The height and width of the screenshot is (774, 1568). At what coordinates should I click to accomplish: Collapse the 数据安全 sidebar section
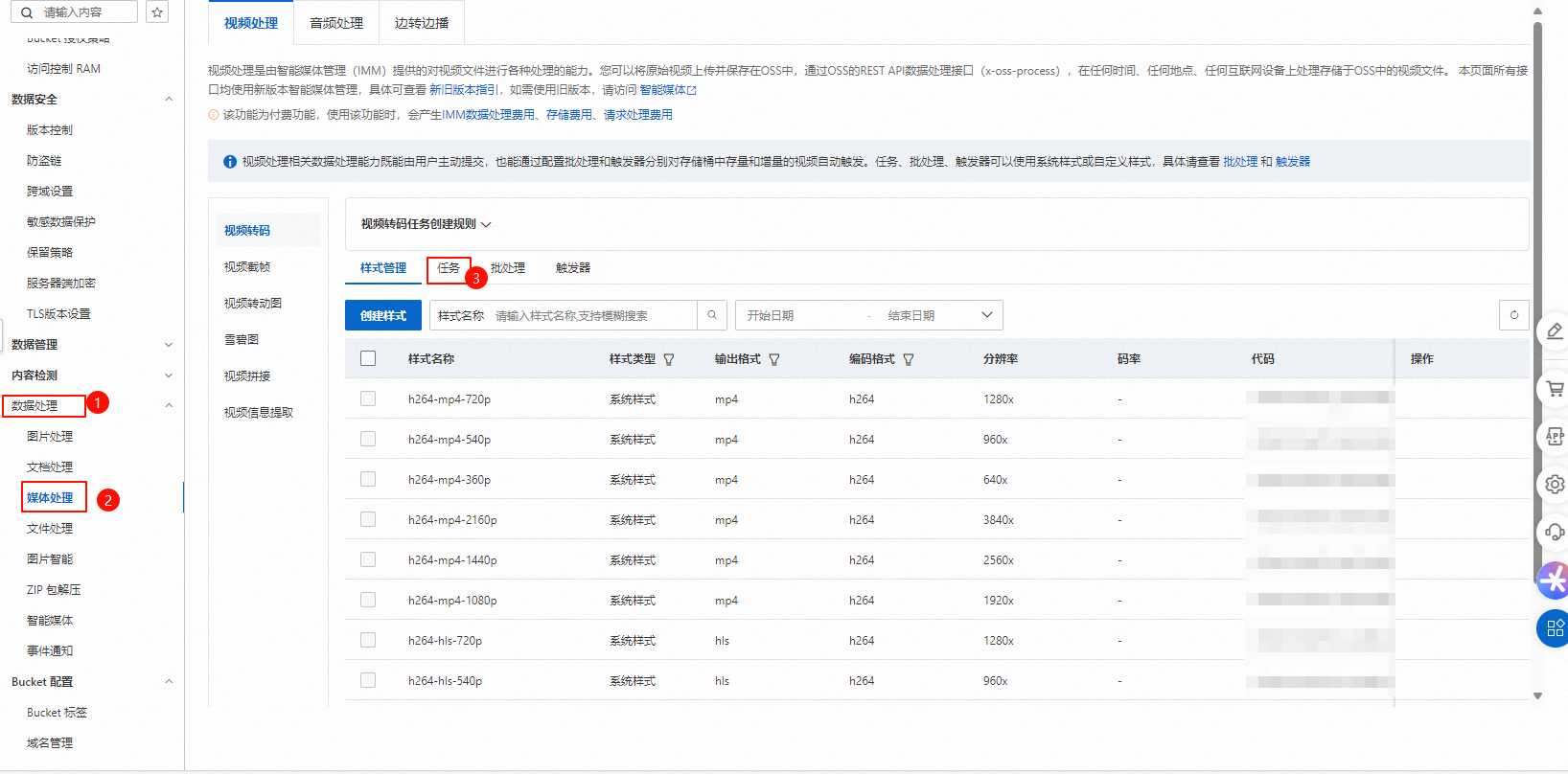click(x=169, y=99)
